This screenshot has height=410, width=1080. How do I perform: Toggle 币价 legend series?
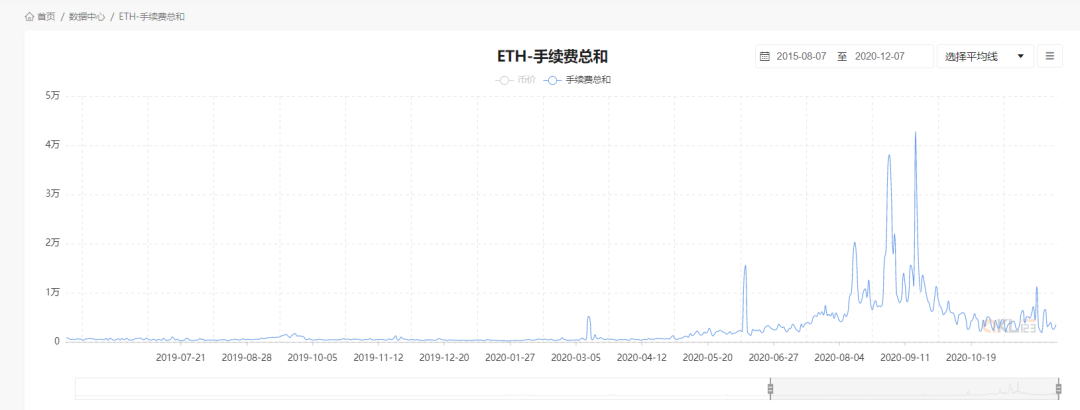click(x=515, y=80)
